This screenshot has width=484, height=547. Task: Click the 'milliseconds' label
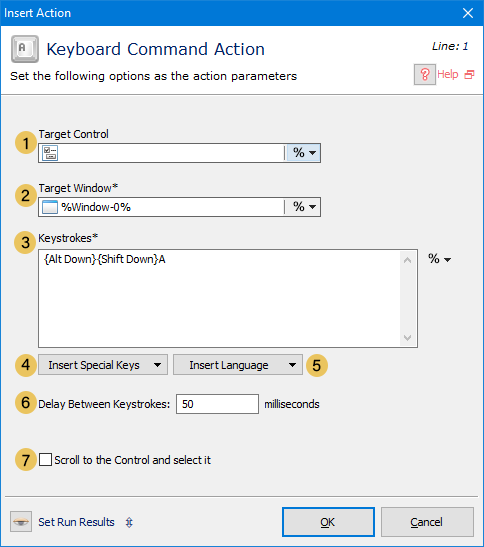(x=292, y=404)
